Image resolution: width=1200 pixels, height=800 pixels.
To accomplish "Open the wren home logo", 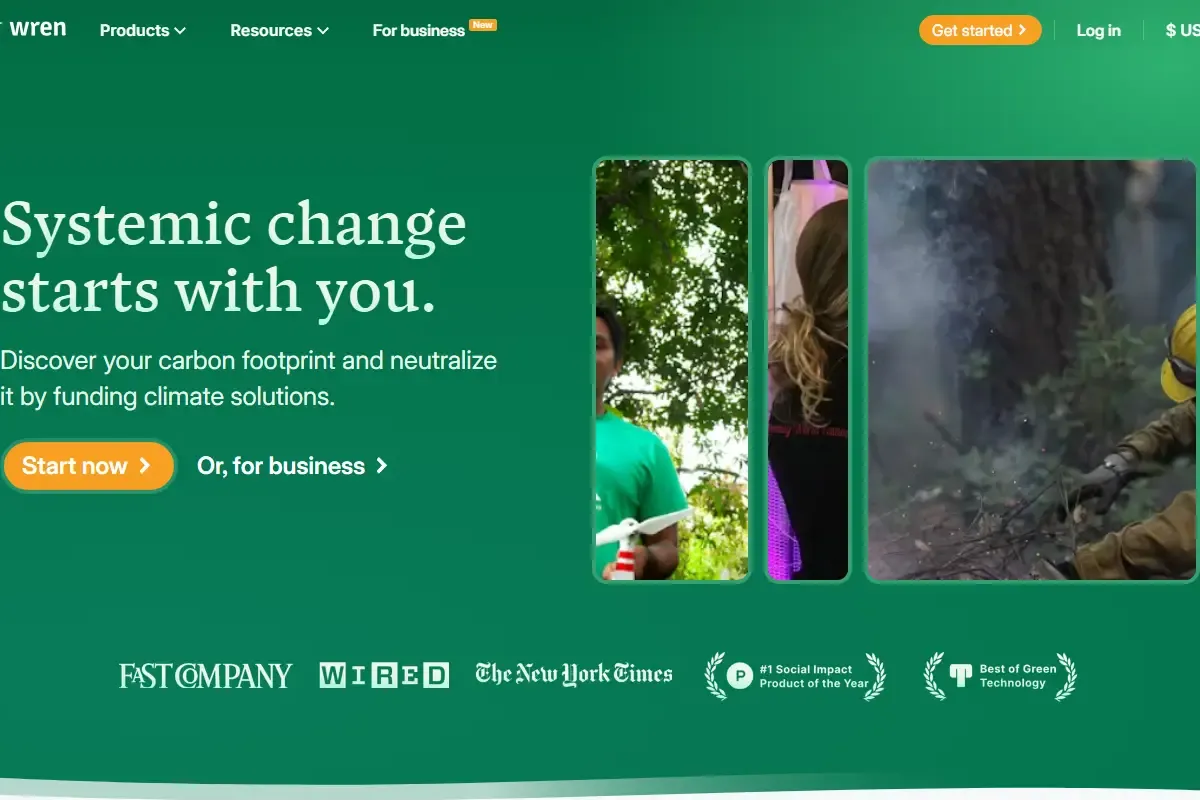I will point(33,29).
